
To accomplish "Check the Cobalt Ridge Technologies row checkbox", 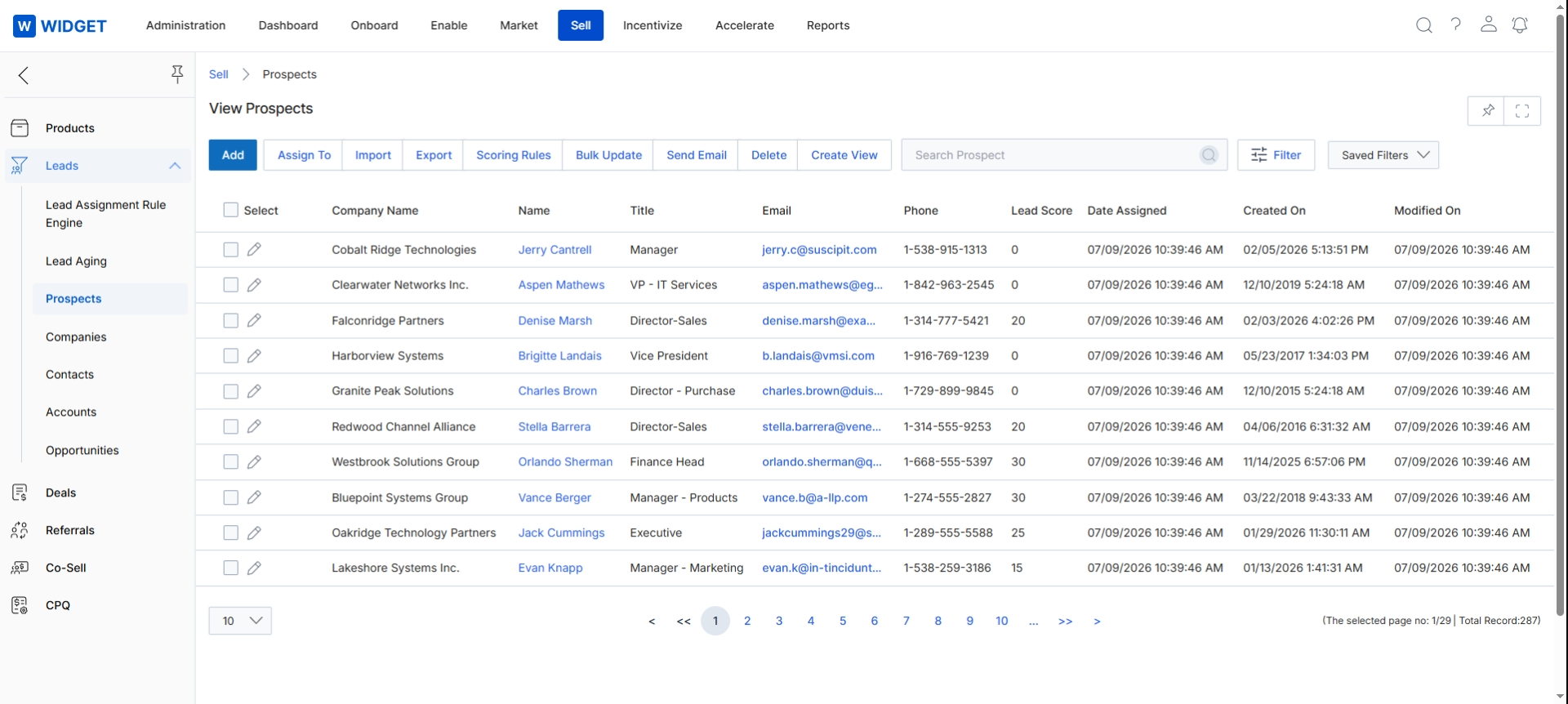I will (231, 249).
